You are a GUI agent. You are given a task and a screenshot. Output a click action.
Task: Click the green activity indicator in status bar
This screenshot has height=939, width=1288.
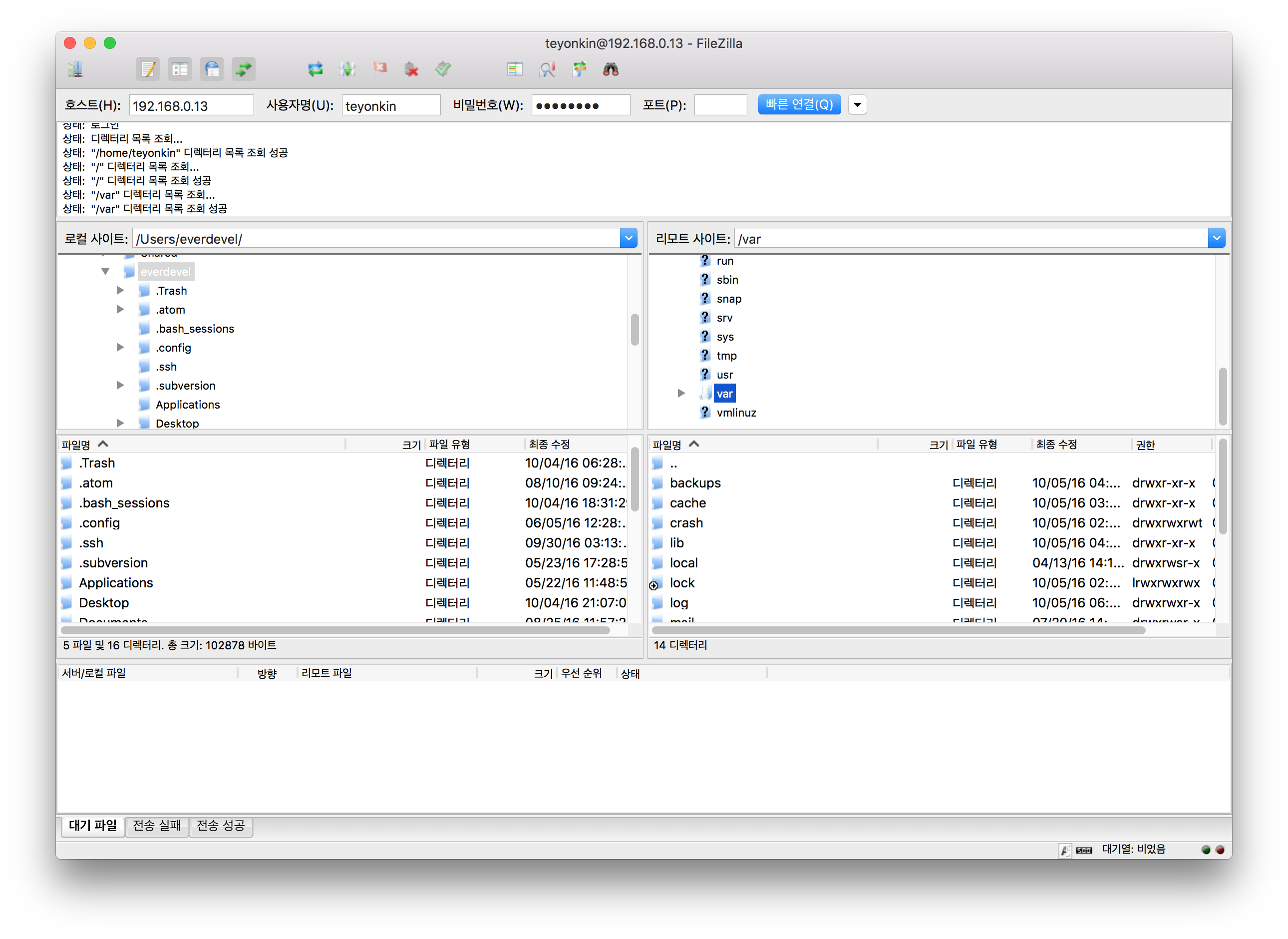pyautogui.click(x=1206, y=850)
